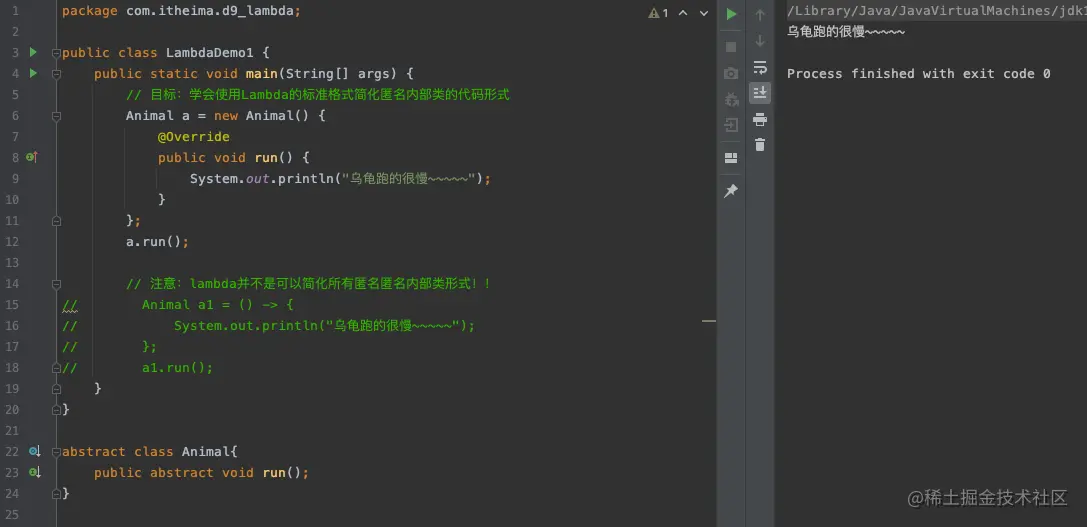Screen dimensions: 1087x527
Task: Toggle the Pin Tab pushpin icon
Action: 731,191
